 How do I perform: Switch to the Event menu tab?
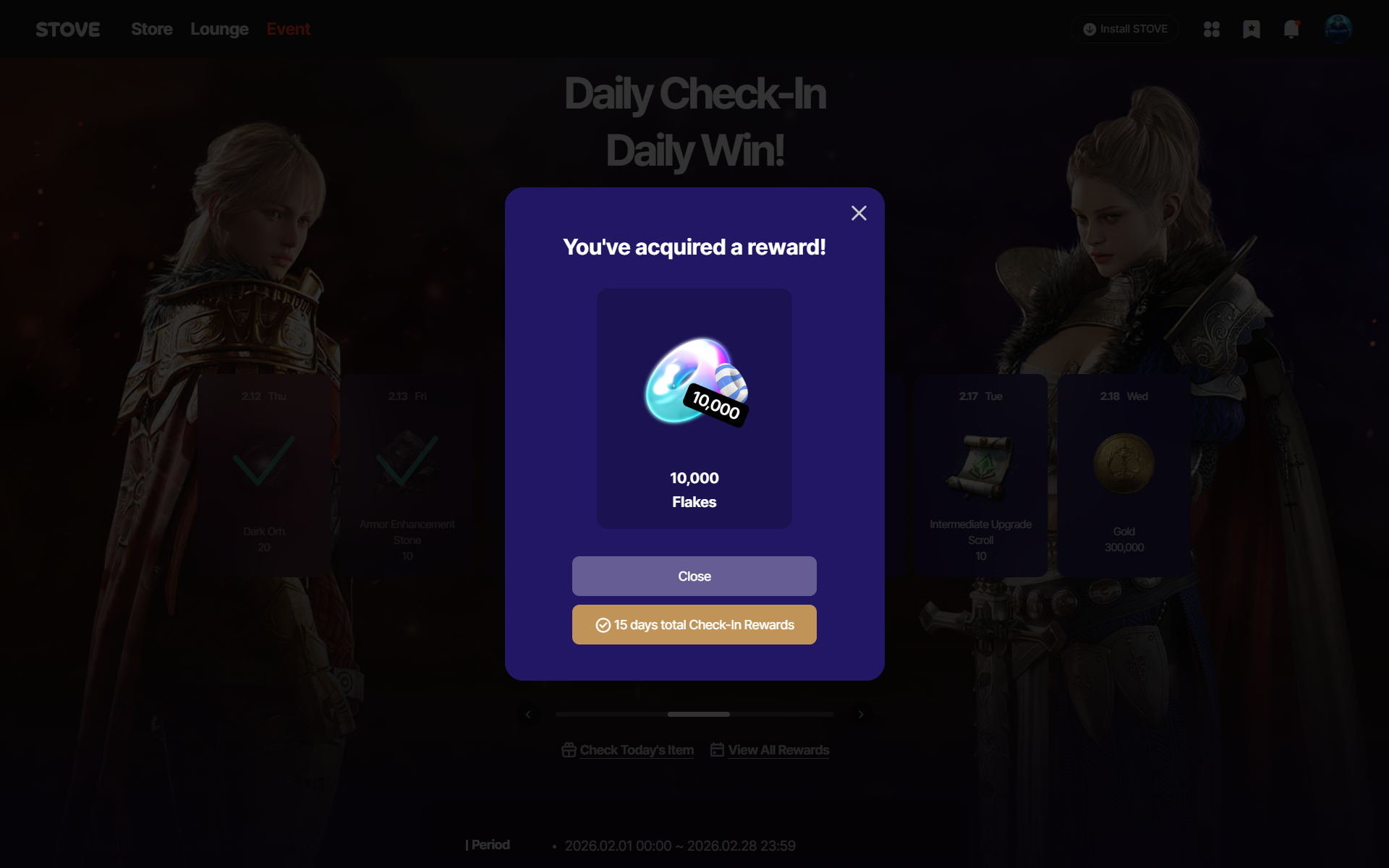pyautogui.click(x=288, y=29)
